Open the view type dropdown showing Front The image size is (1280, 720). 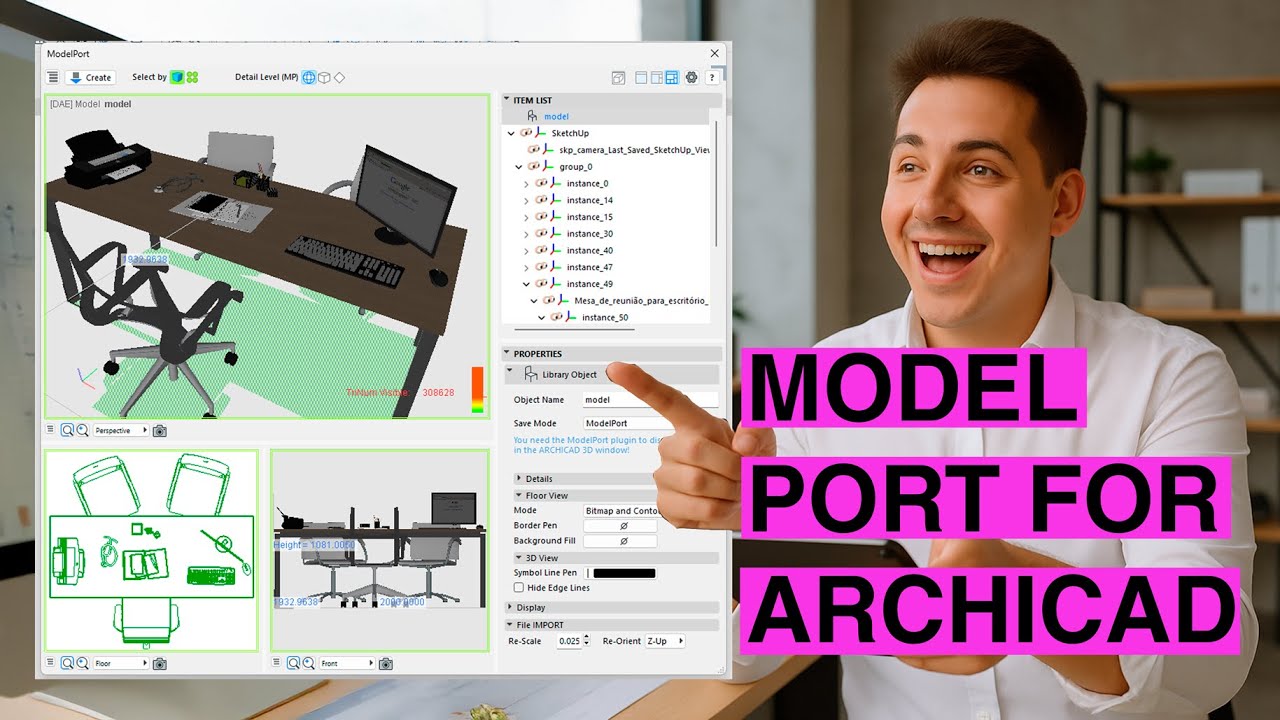tap(347, 663)
